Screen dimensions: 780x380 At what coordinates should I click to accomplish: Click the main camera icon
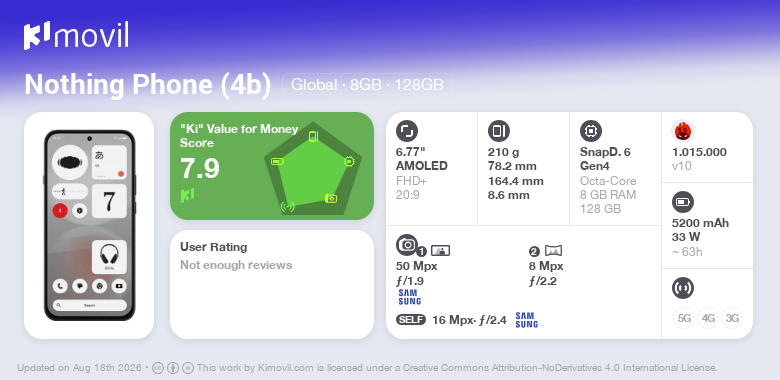click(407, 244)
